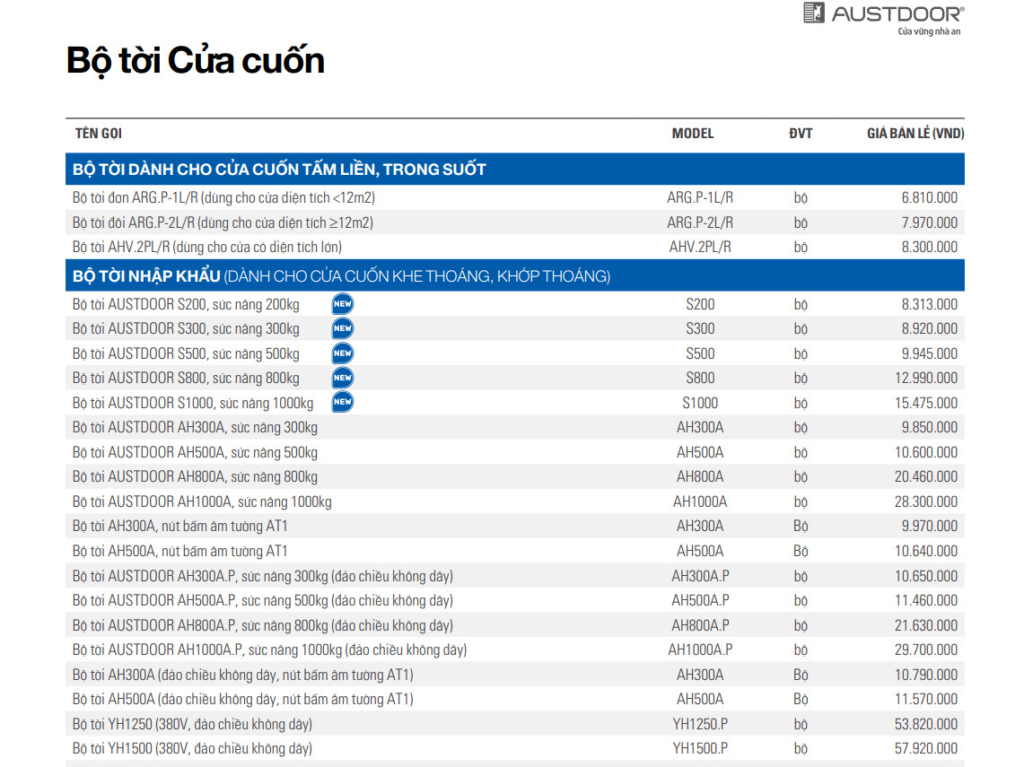Click the NEW badge on the S800 row
Viewport: 1024px width, 767px height.
(343, 378)
